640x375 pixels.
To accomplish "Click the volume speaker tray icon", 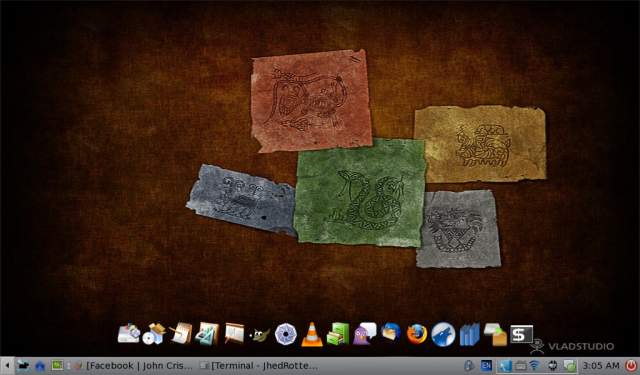I will coord(469,365).
